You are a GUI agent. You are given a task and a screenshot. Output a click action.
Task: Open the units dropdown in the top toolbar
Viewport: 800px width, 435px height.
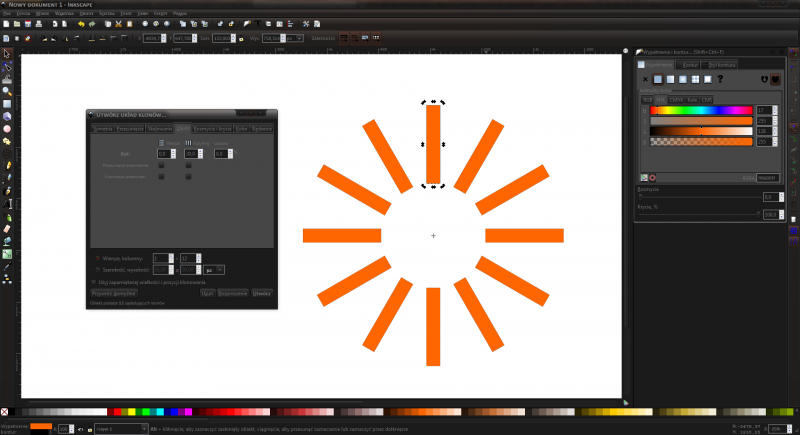tap(297, 38)
